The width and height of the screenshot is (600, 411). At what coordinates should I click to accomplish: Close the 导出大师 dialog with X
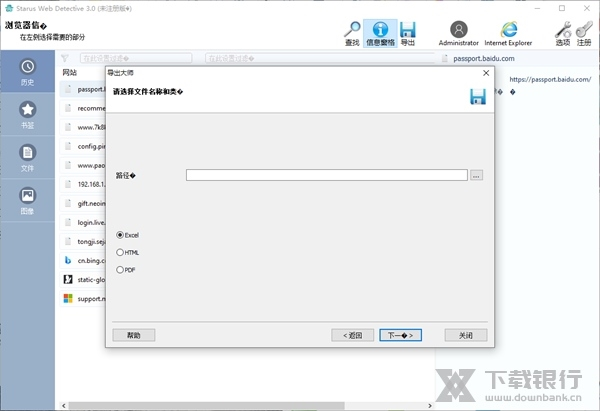pos(486,73)
